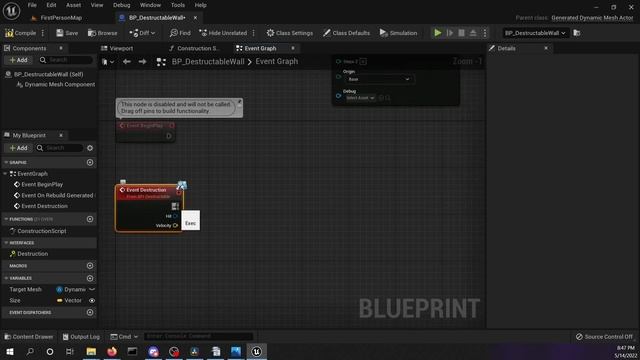Screen dimensions: 640x360
Task: Open Class Settings
Action: [x=290, y=33]
